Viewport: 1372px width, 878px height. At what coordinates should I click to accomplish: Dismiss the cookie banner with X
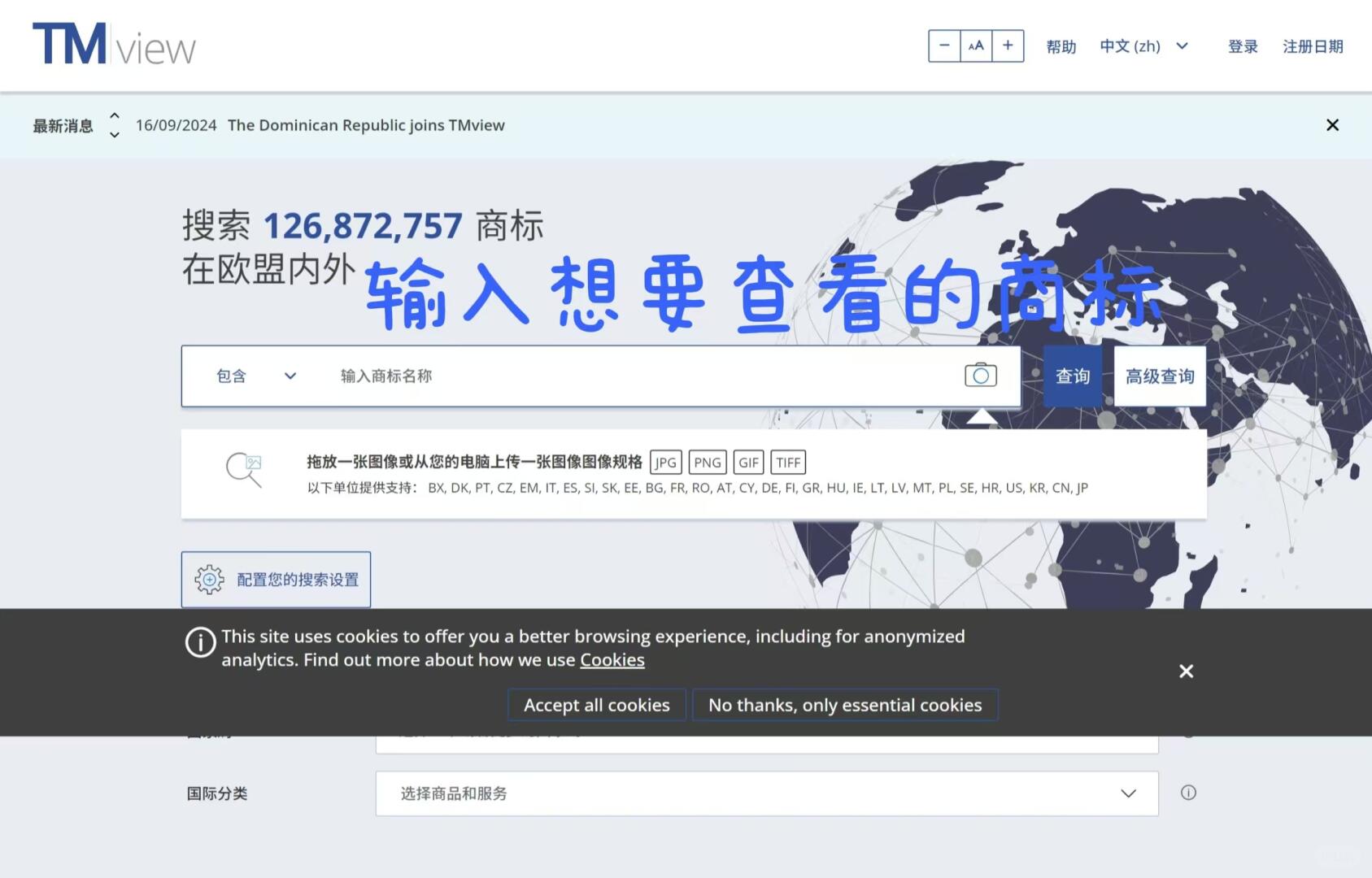pos(1187,672)
